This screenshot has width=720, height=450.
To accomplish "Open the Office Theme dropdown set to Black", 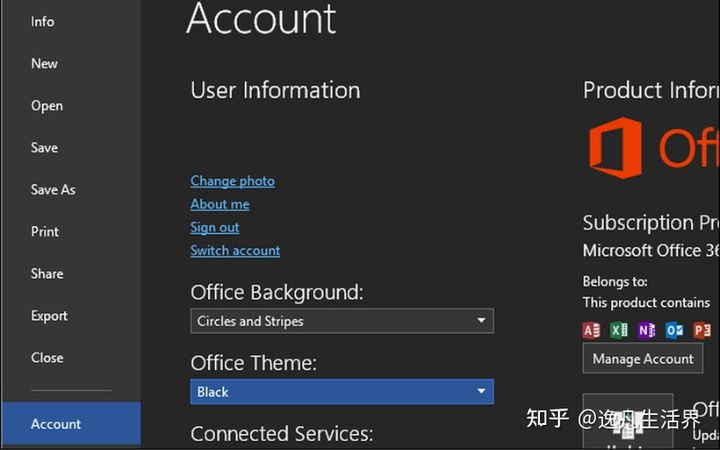I will (342, 392).
